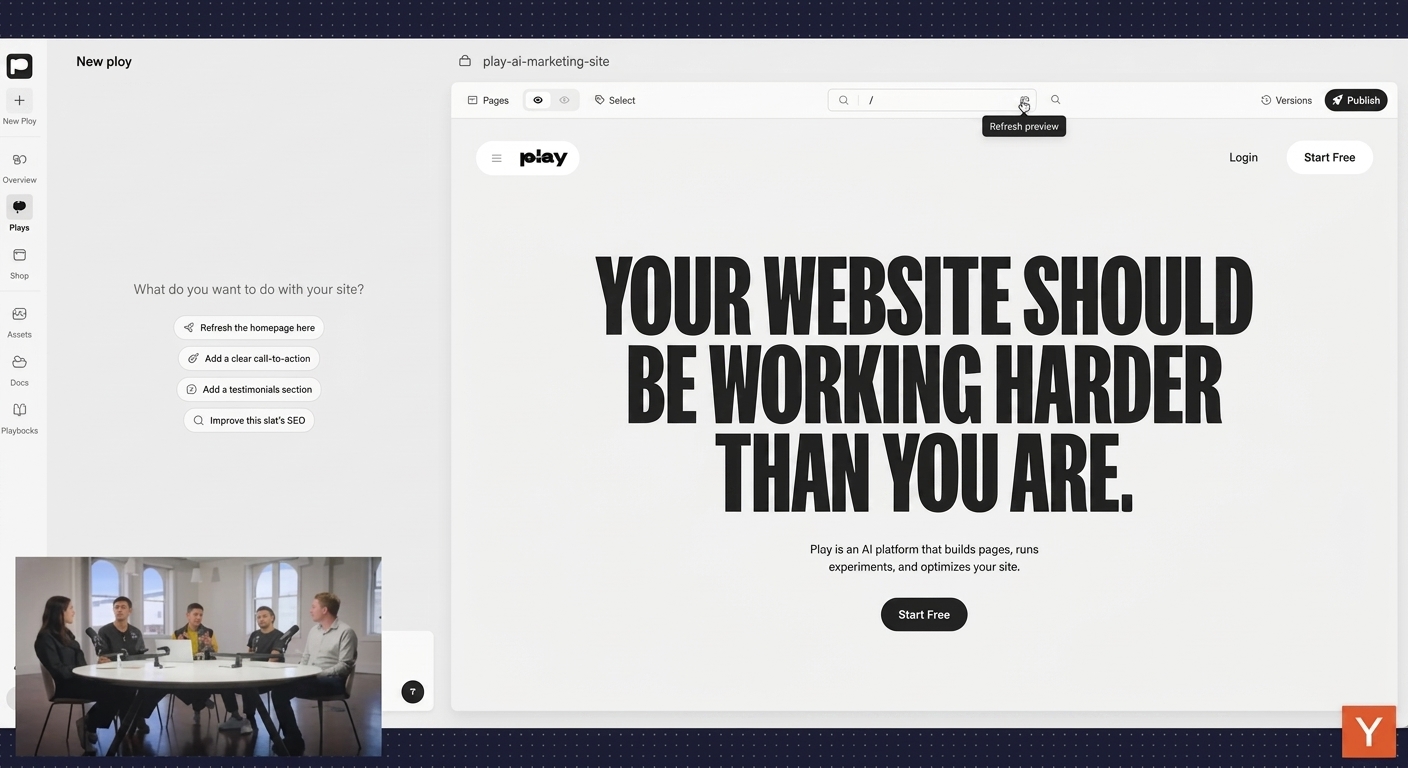This screenshot has width=1408, height=768.
Task: Create a New Ploy with plus icon
Action: [x=19, y=101]
